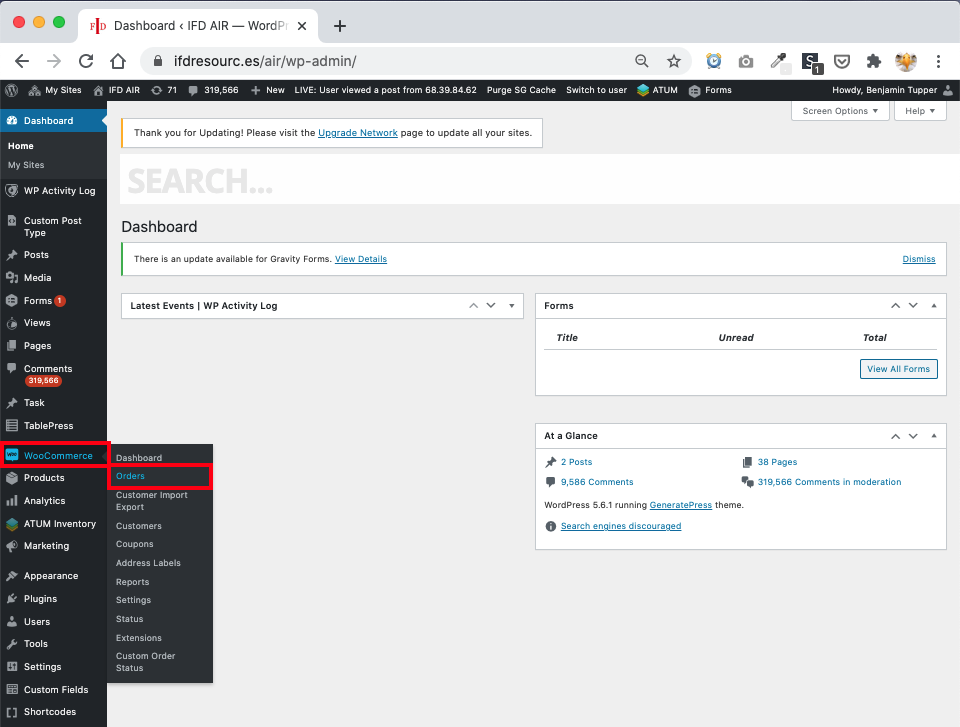
Task: Open Analytics in the sidebar
Action: (x=53, y=500)
